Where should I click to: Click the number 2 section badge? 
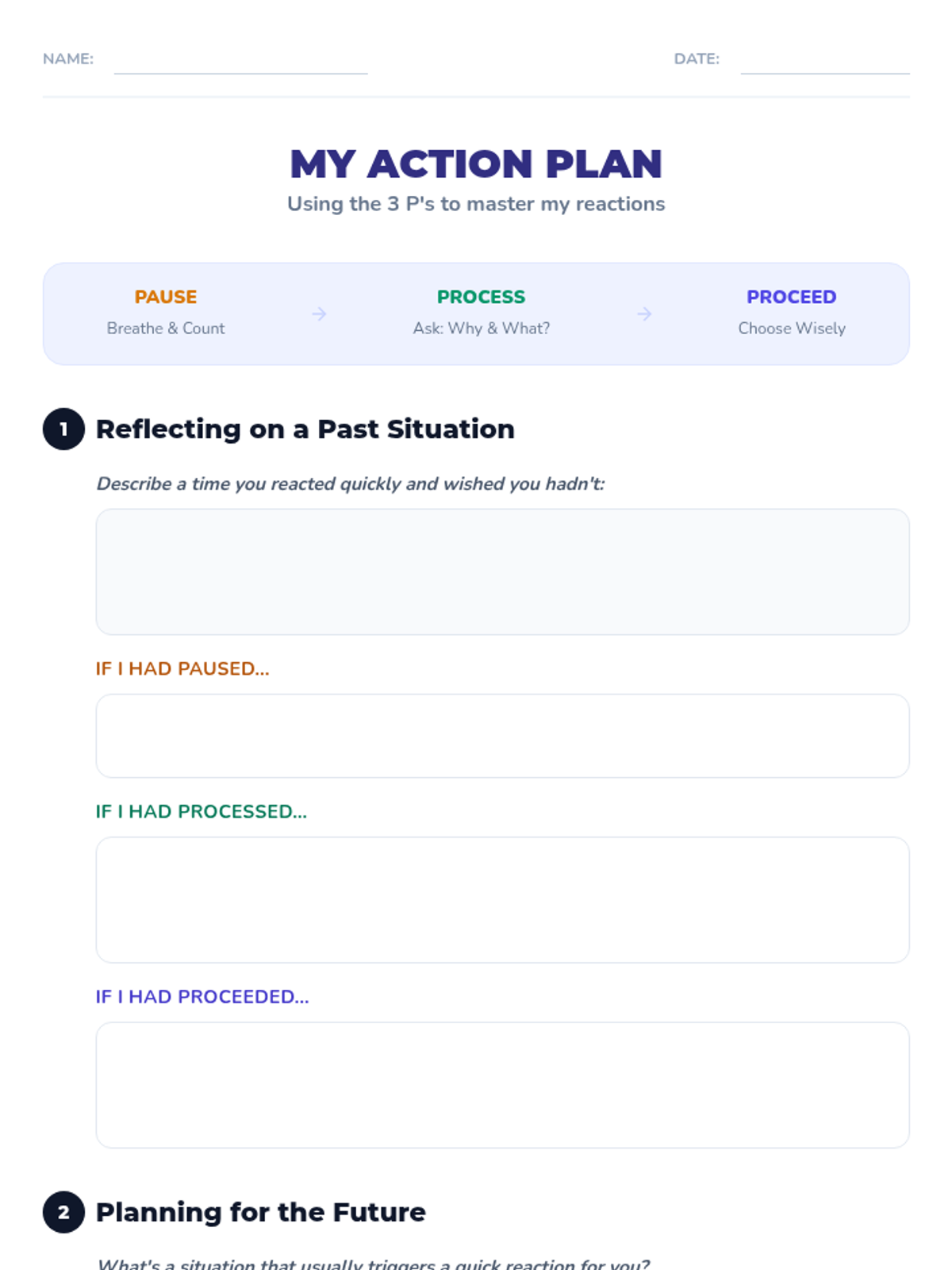63,1212
